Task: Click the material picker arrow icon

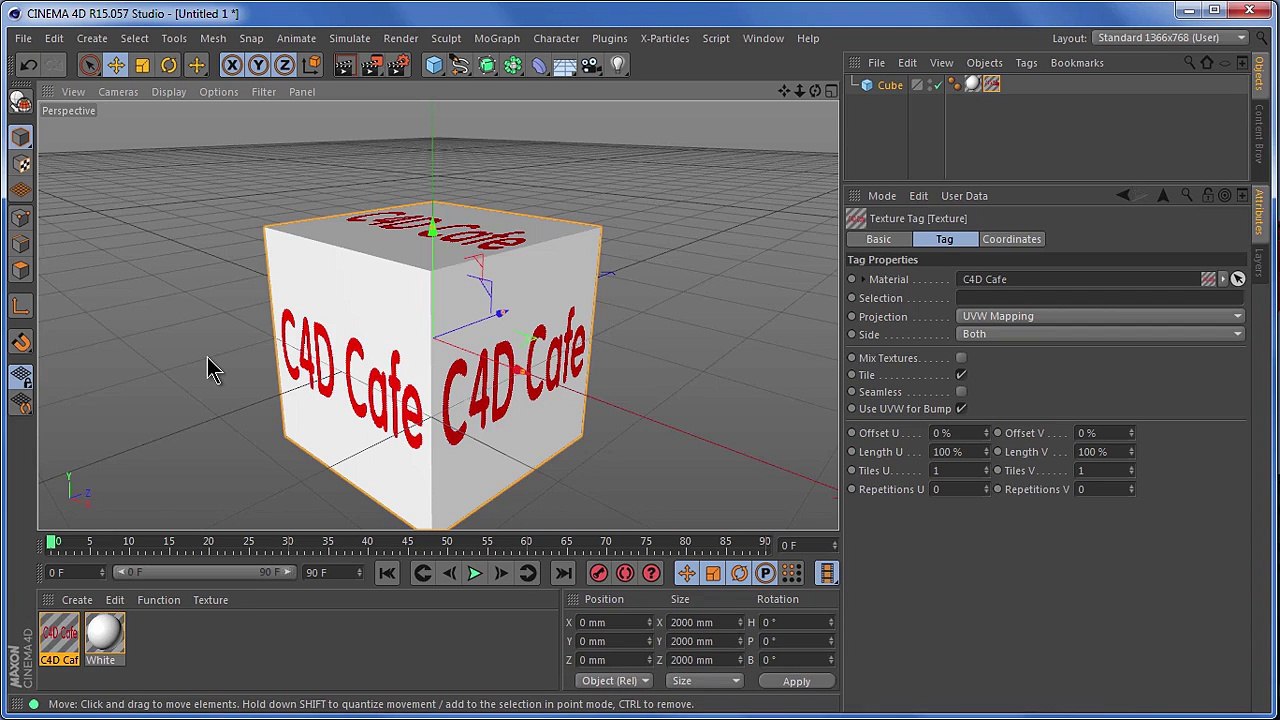Action: (x=1238, y=279)
